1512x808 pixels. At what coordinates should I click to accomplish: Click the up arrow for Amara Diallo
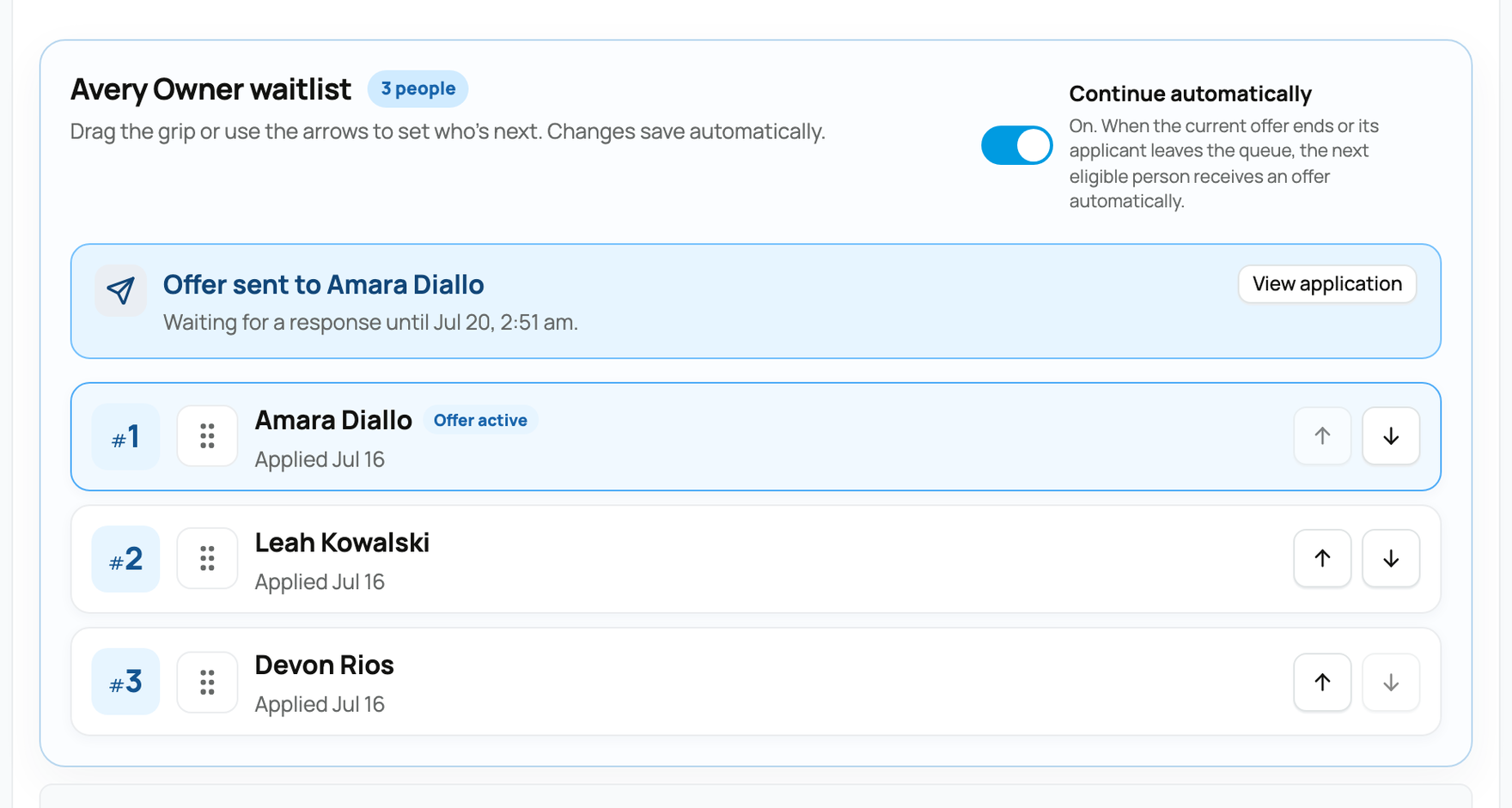coord(1322,436)
